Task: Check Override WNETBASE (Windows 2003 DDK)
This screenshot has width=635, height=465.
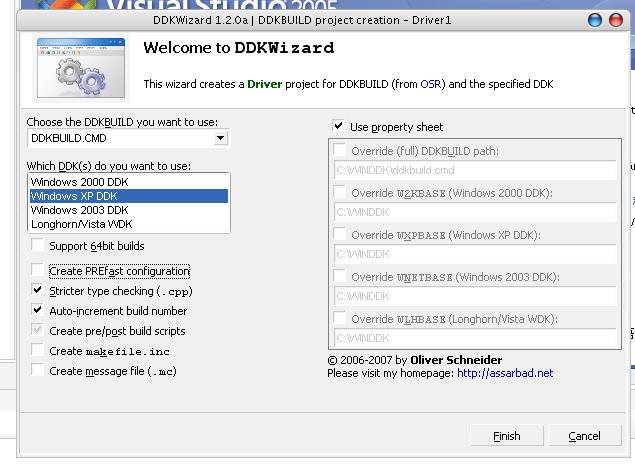Action: click(x=339, y=276)
